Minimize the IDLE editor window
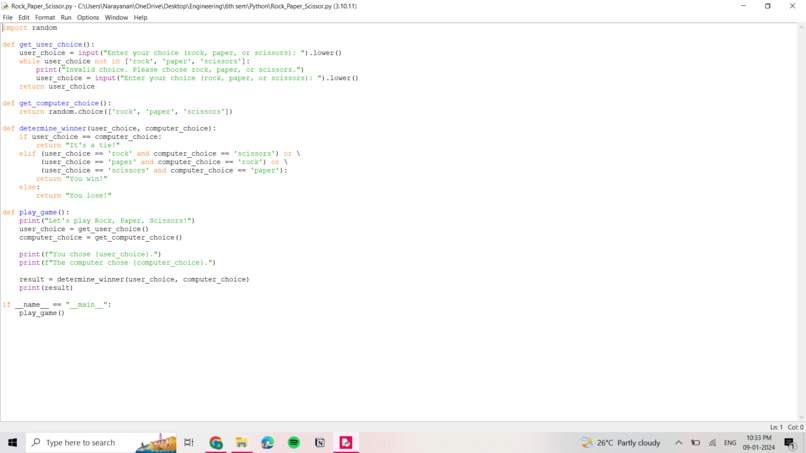 (743, 6)
